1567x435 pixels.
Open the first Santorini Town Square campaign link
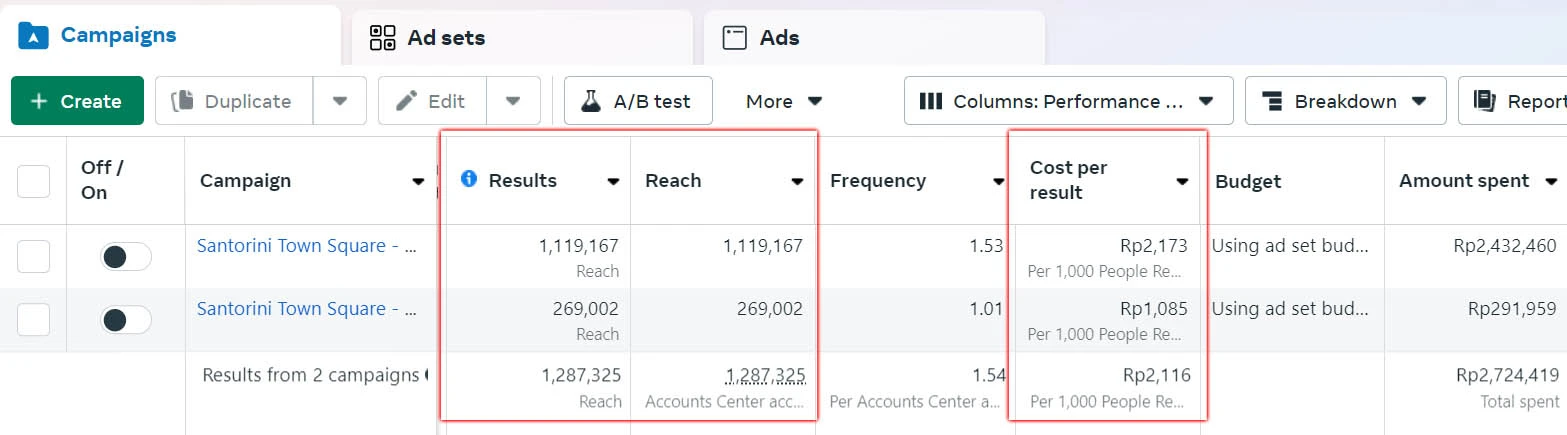point(306,246)
